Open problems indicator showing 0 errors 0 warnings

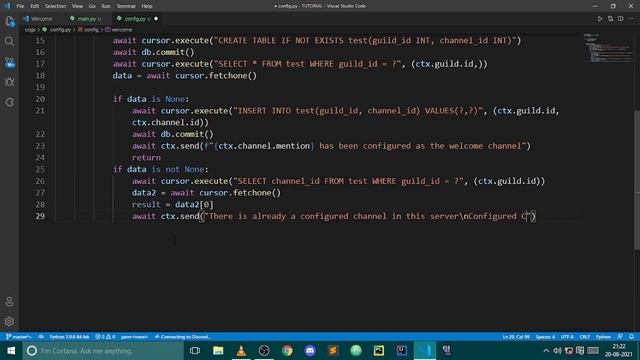pos(105,337)
